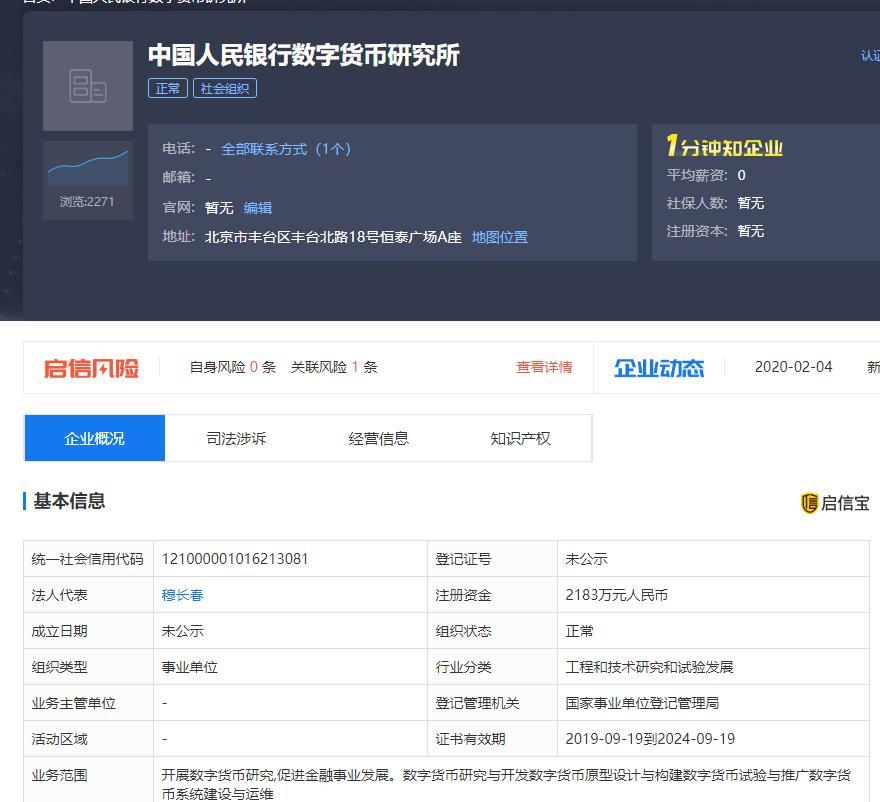Open 全部联系方式 (1个) link
The image size is (880, 802).
click(x=286, y=149)
